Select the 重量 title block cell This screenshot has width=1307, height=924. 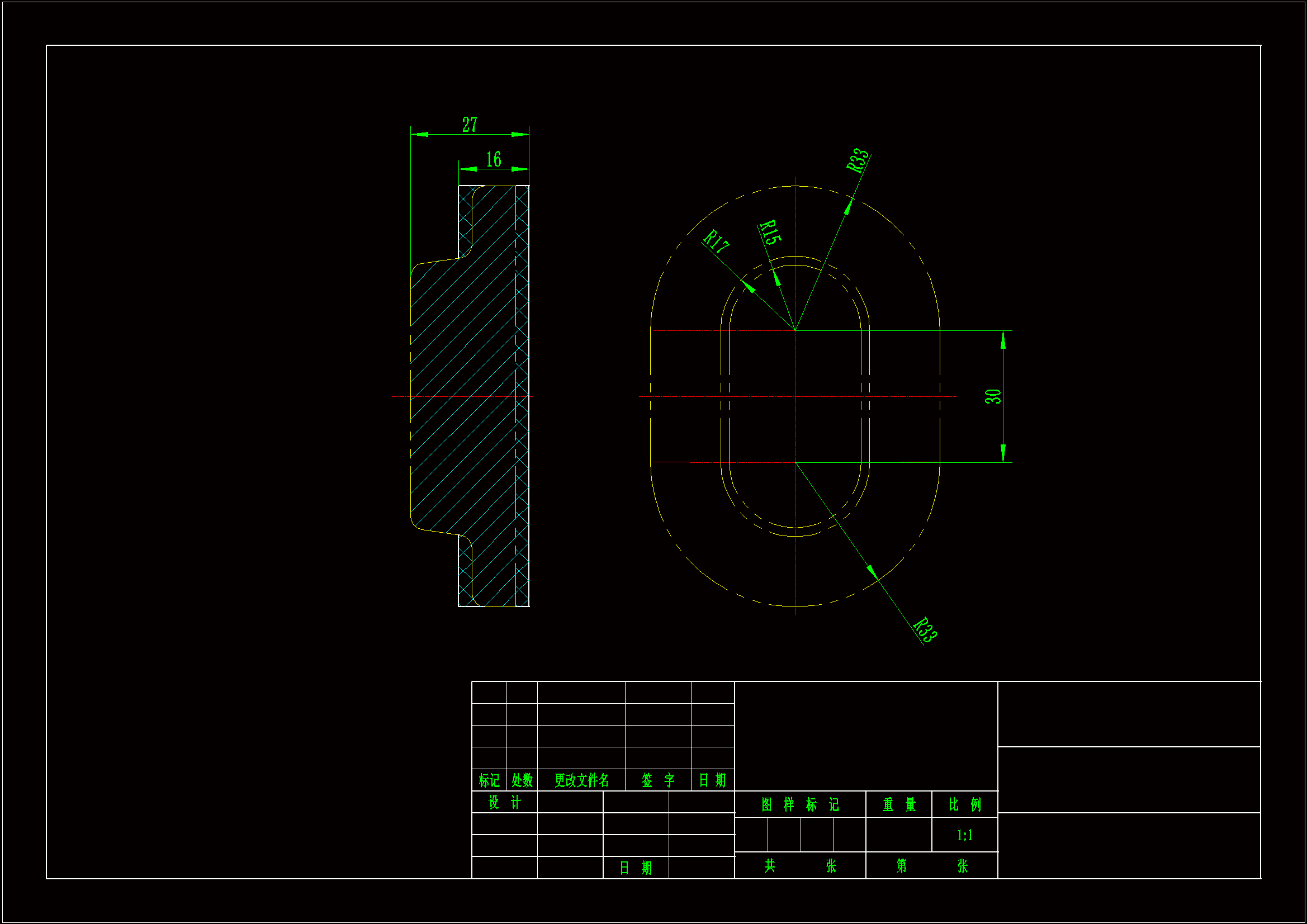899,804
